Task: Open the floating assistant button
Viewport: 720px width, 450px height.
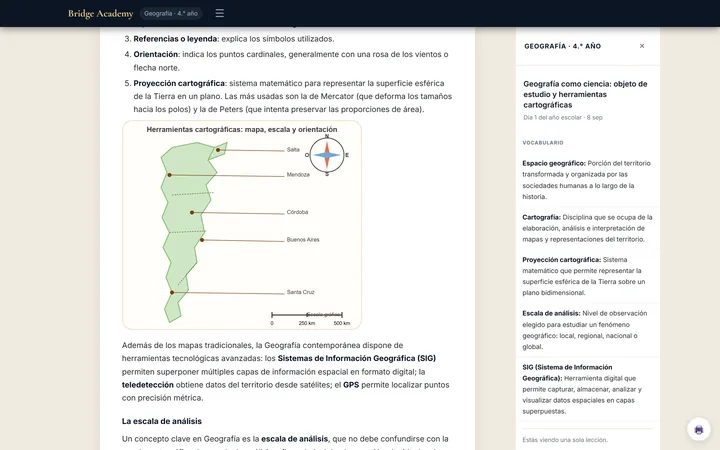Action: pyautogui.click(x=698, y=429)
